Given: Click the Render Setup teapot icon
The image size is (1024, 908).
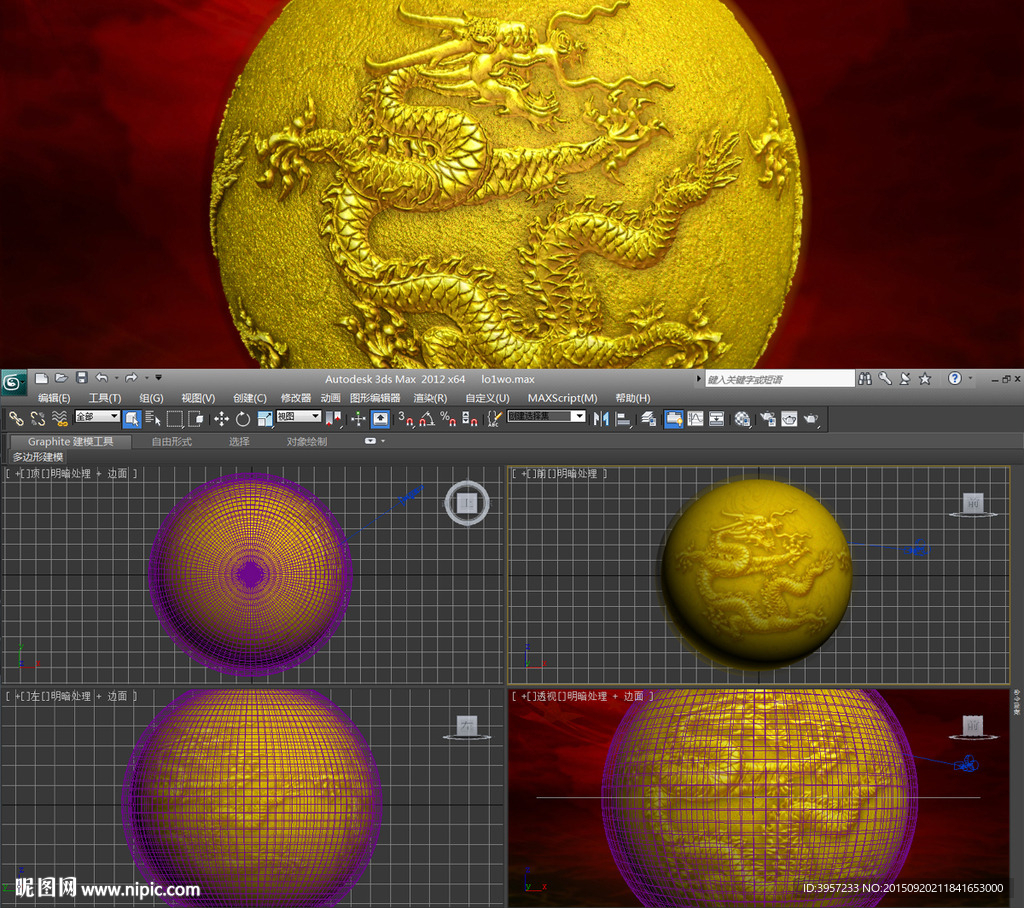Looking at the screenshot, I should (767, 418).
